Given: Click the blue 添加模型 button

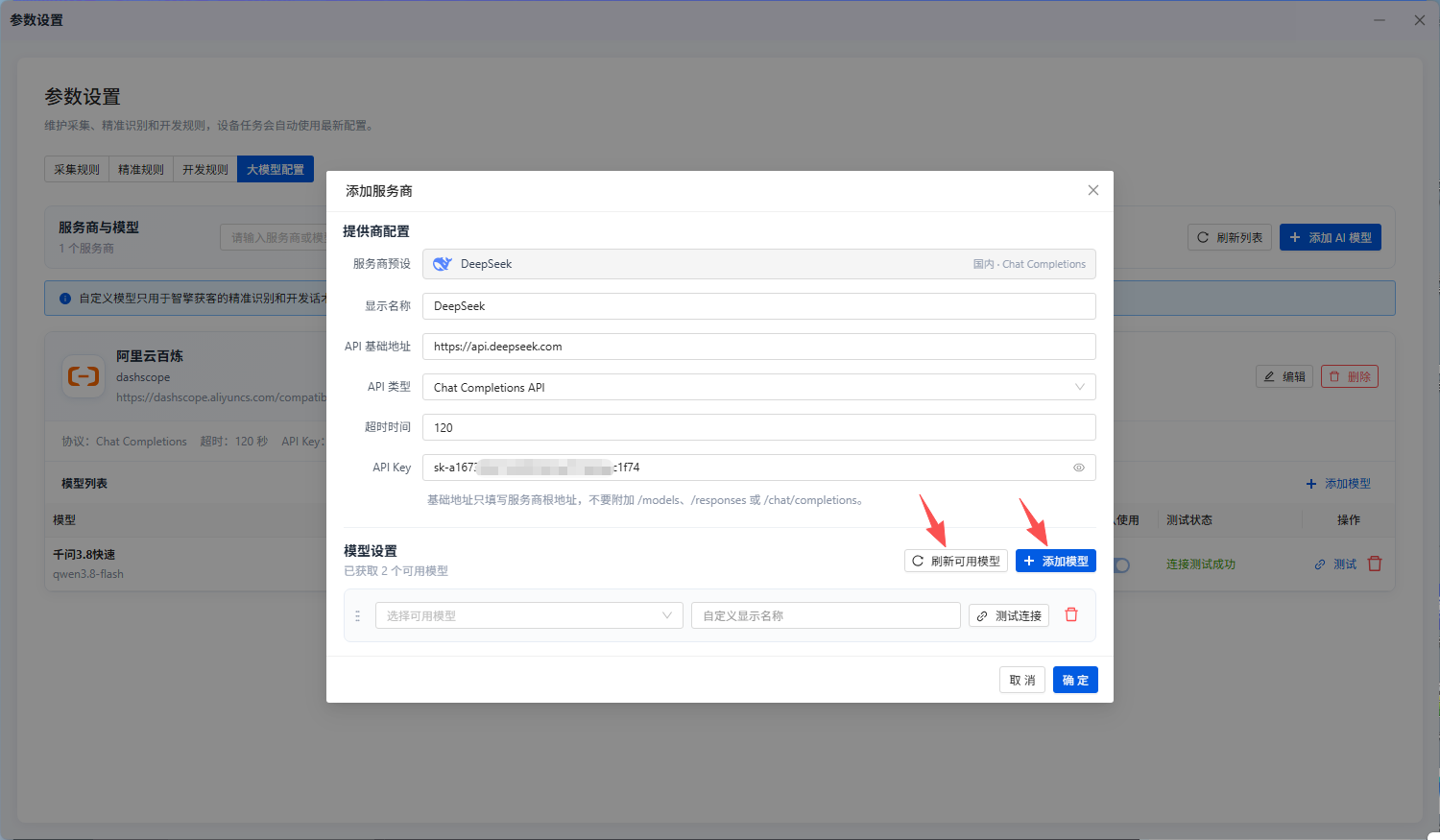Looking at the screenshot, I should click(x=1056, y=561).
